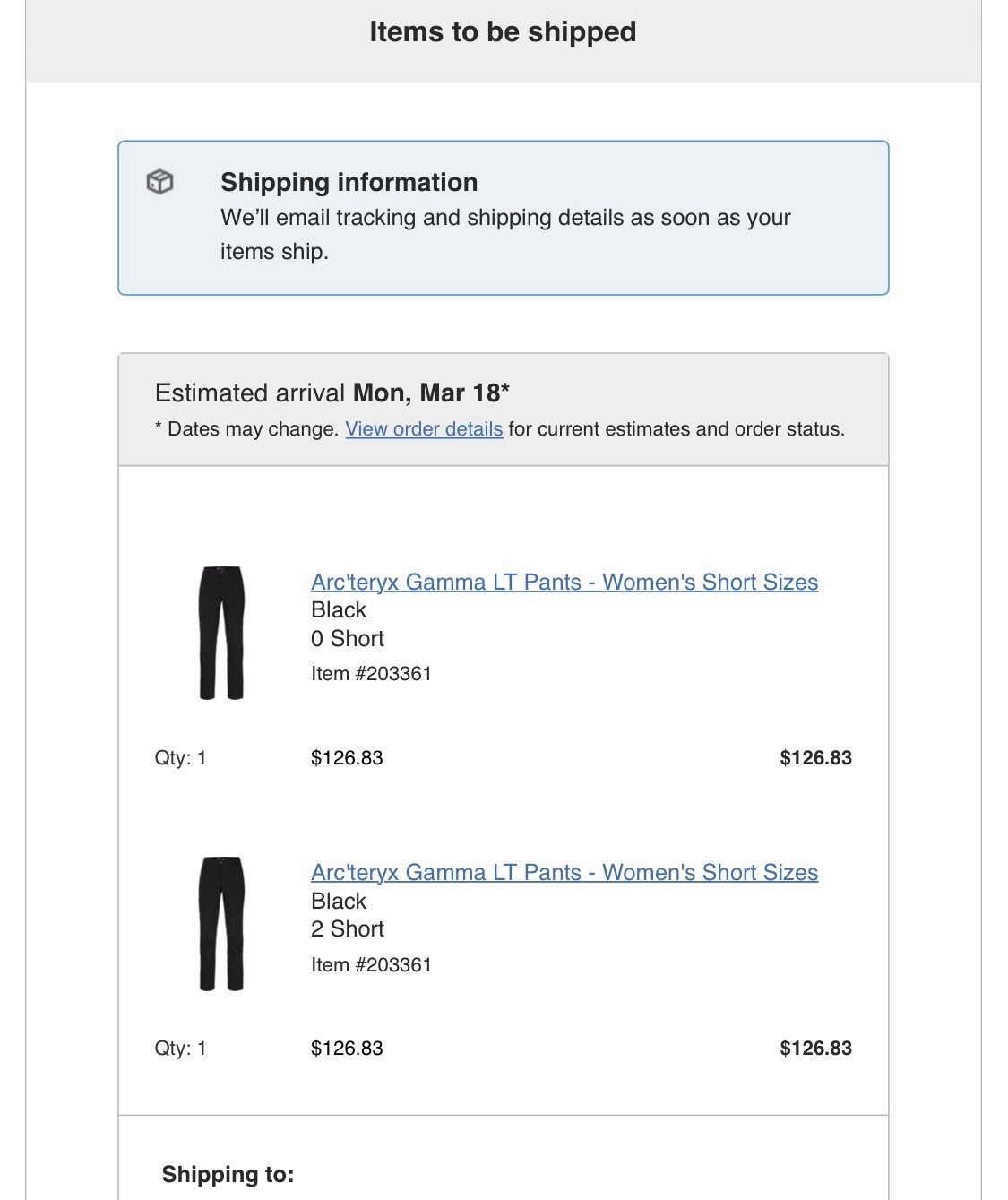Image resolution: width=1008 pixels, height=1200 pixels.
Task: Click the Qty: 1 label of first item
Action: click(x=180, y=758)
